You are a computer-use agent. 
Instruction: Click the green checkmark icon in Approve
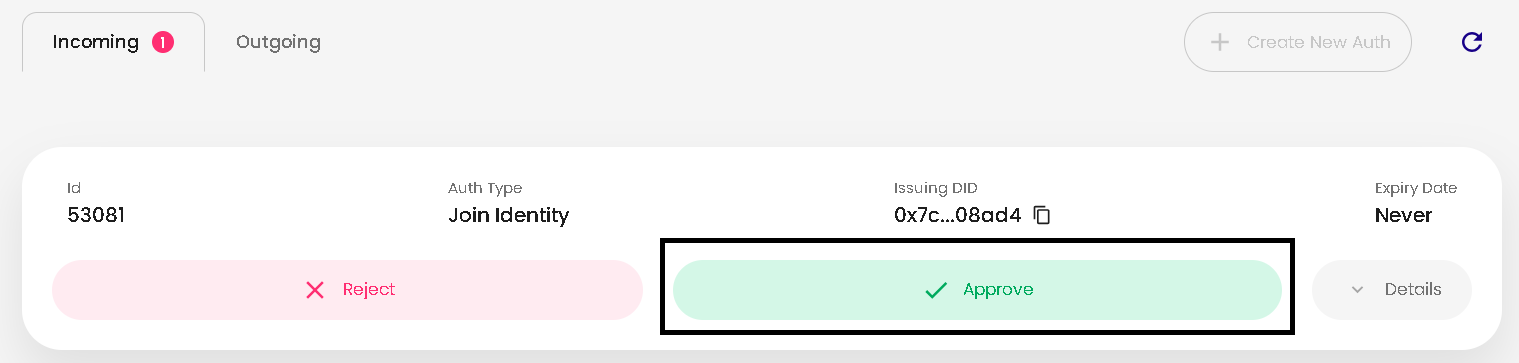pos(936,290)
